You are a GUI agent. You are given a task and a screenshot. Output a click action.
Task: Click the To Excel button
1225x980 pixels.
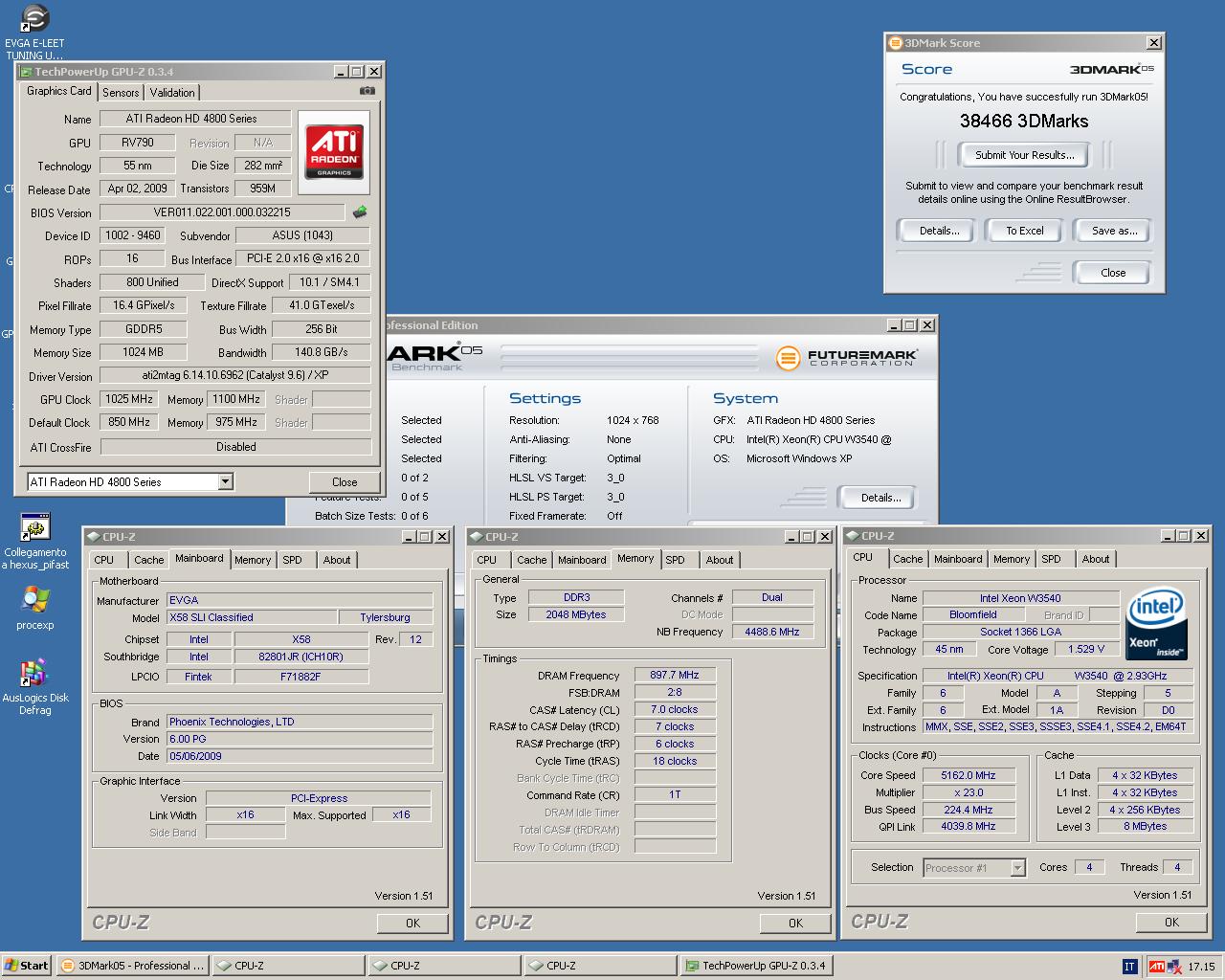coord(1024,231)
